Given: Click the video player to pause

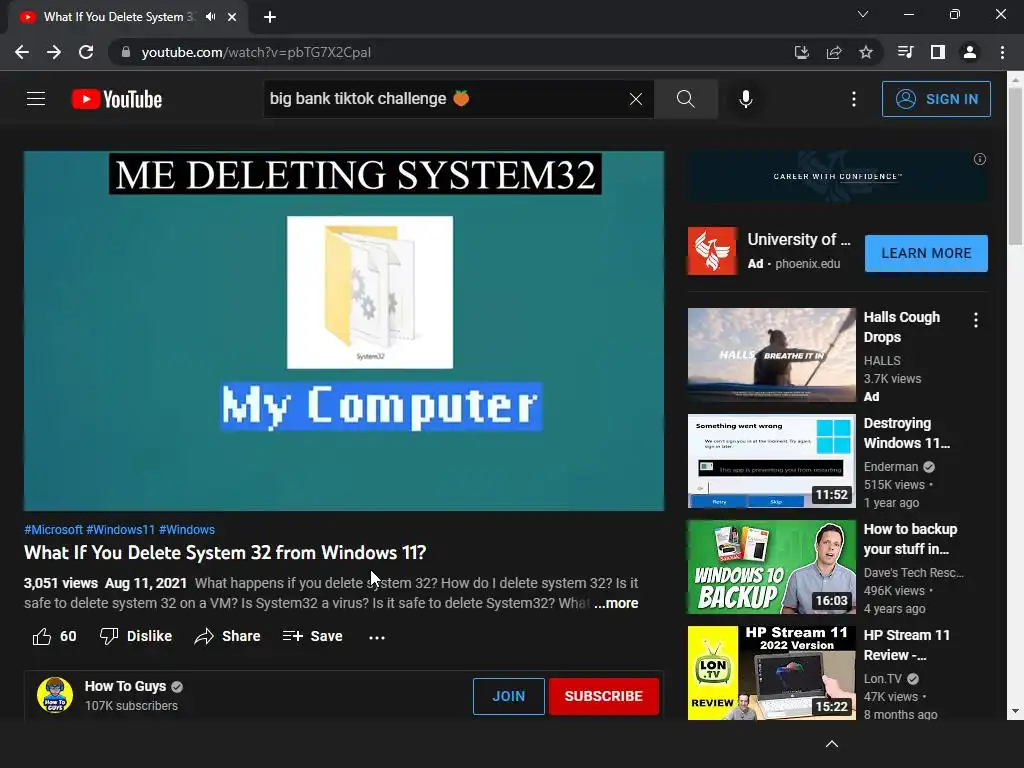Looking at the screenshot, I should point(344,331).
